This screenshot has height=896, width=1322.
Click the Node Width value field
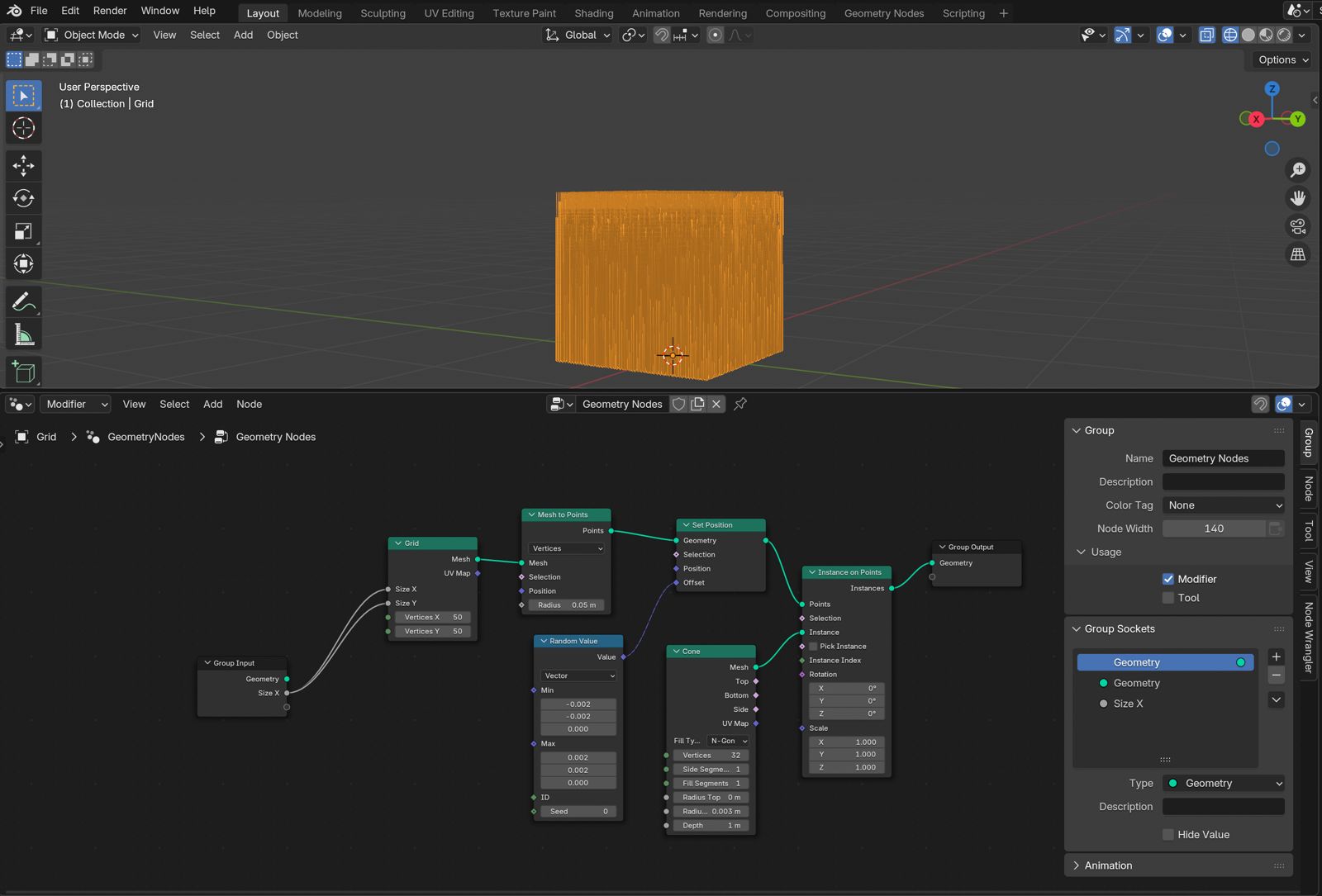(1213, 529)
